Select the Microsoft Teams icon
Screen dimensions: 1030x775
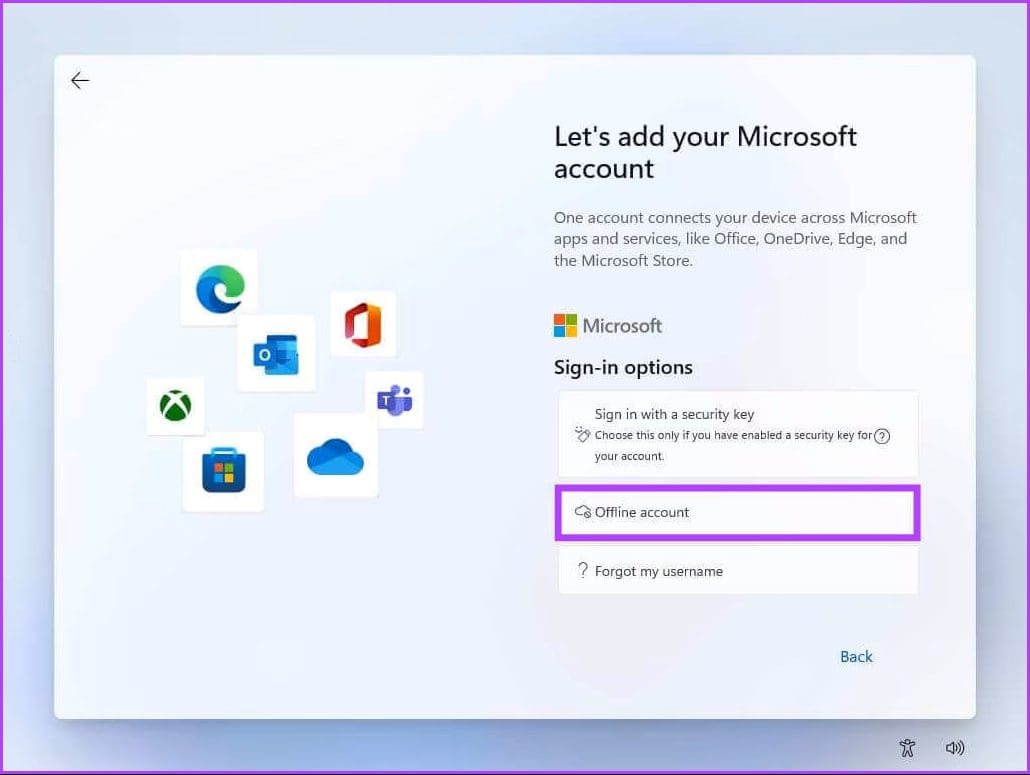394,400
